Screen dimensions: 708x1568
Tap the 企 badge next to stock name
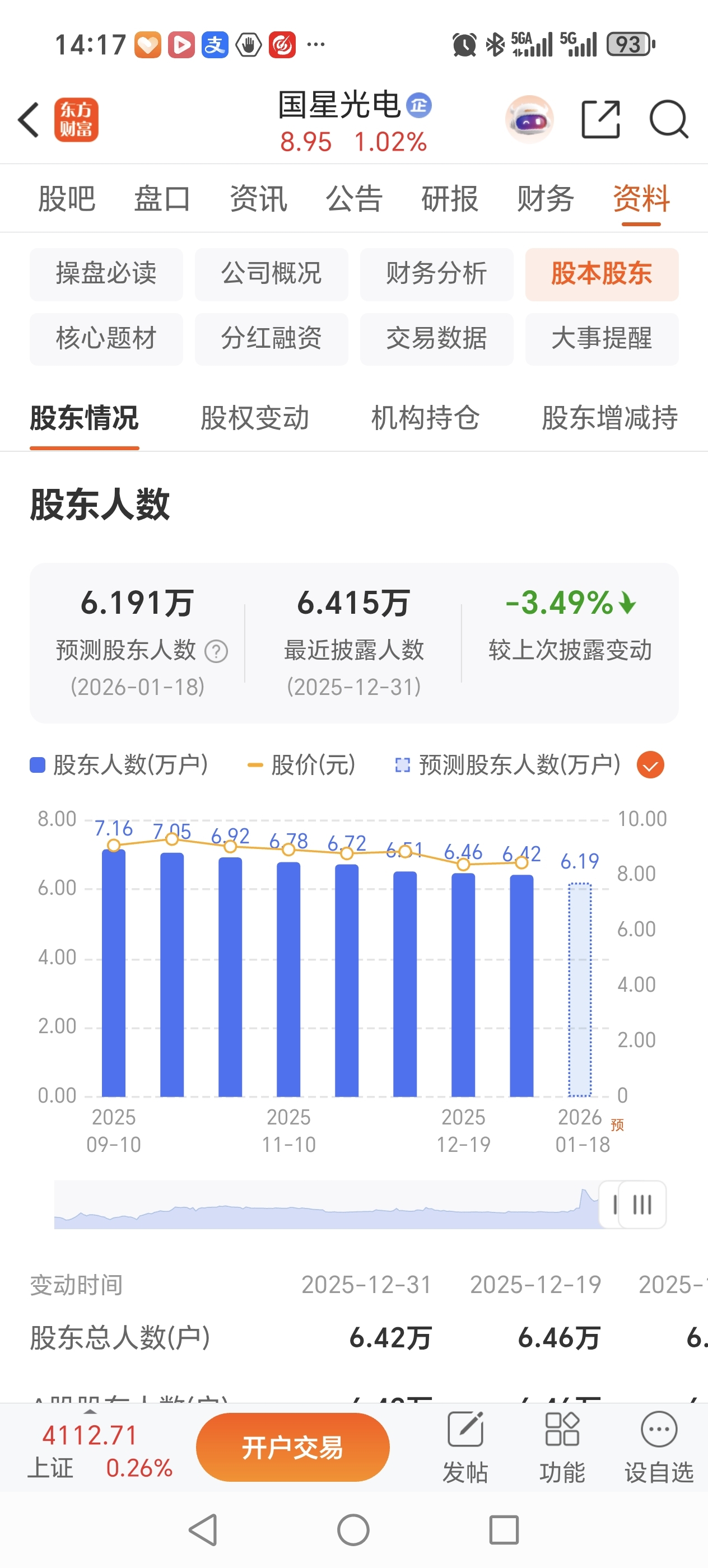(419, 106)
